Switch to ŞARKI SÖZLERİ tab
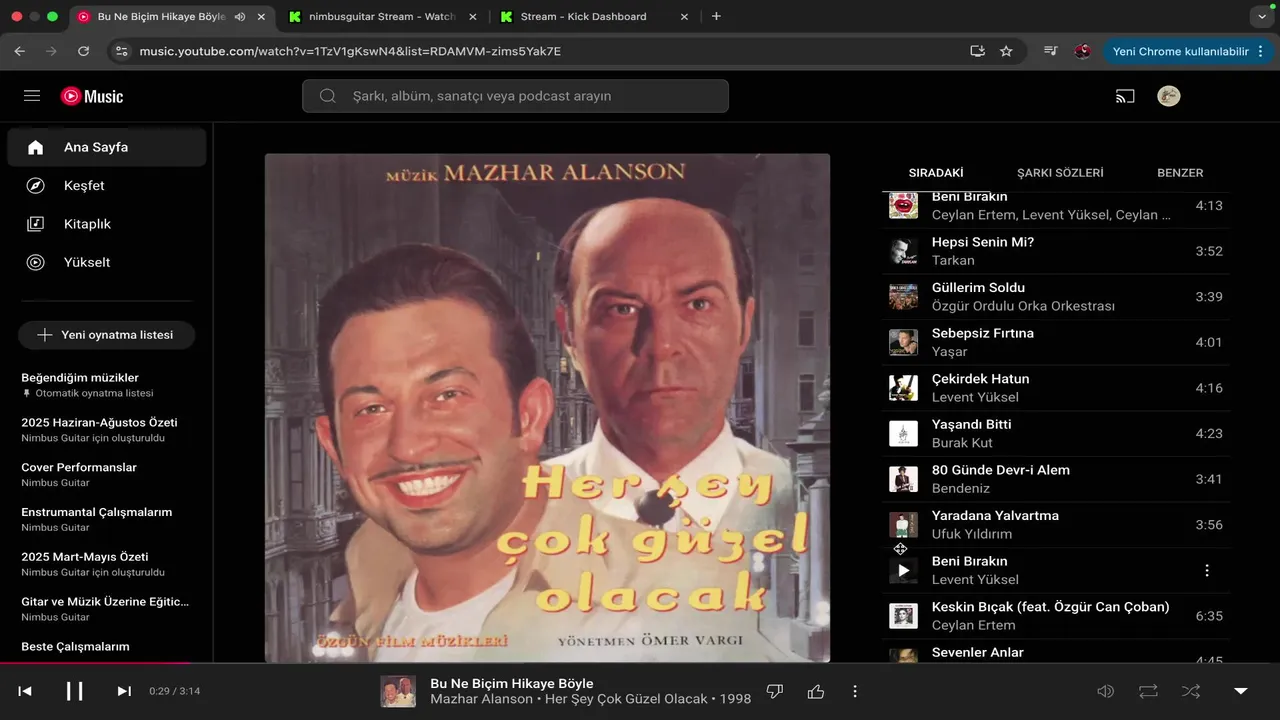The image size is (1280, 720). tap(1060, 172)
